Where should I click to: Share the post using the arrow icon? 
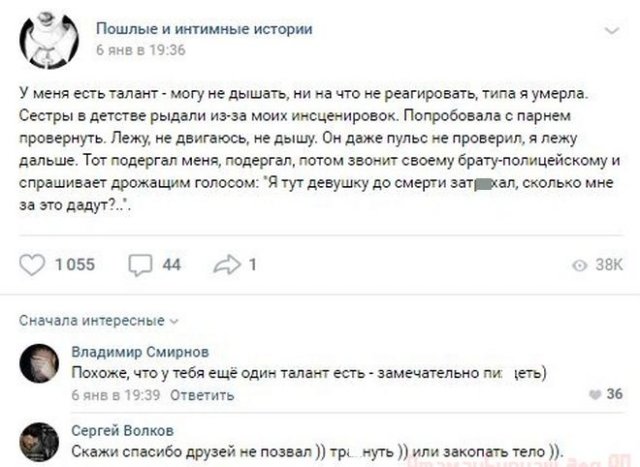226,264
